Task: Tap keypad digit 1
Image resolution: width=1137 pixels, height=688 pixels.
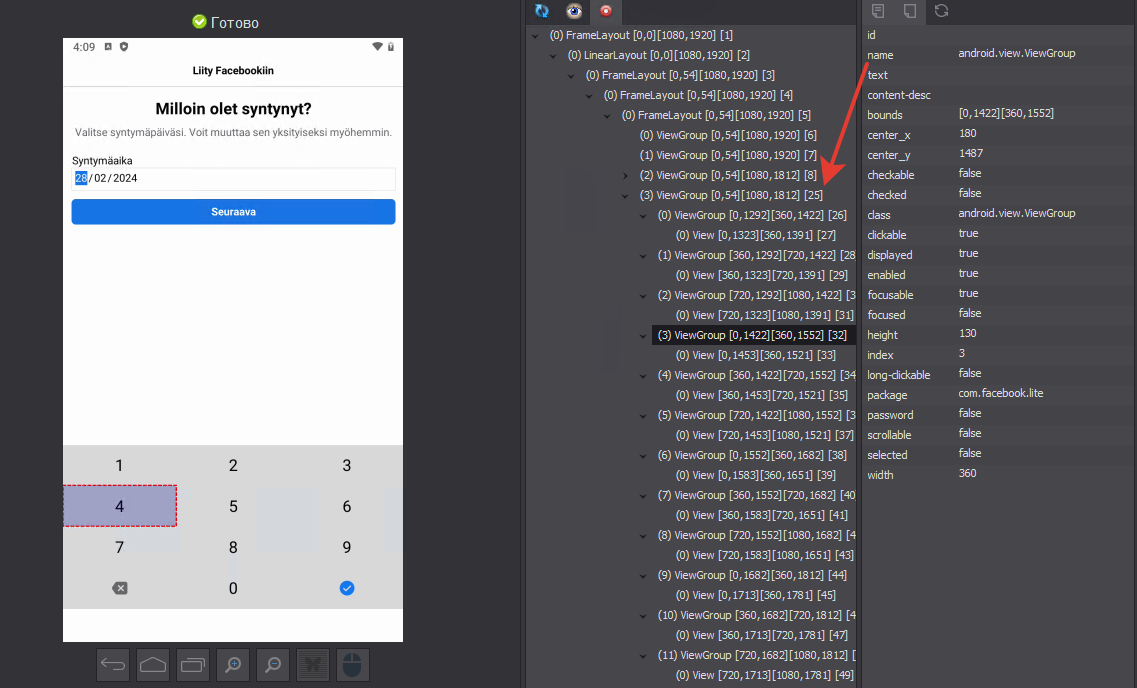Action: click(x=120, y=465)
